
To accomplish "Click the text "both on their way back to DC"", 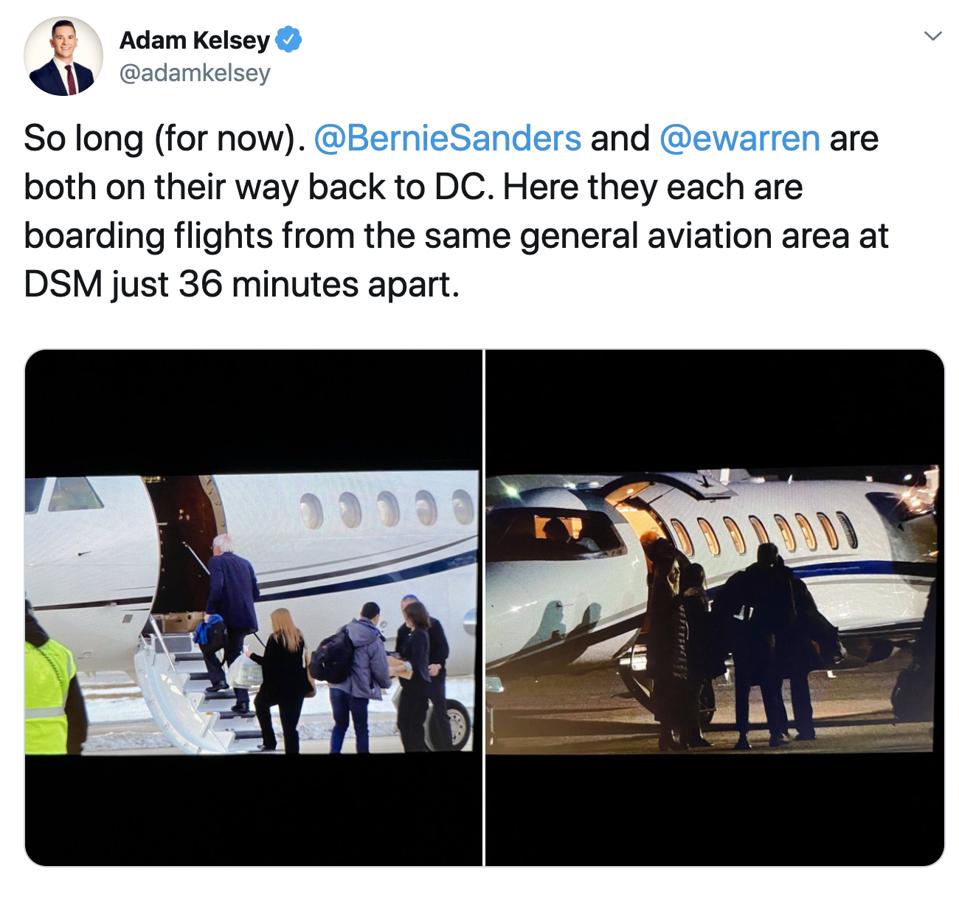I will (x=255, y=187).
